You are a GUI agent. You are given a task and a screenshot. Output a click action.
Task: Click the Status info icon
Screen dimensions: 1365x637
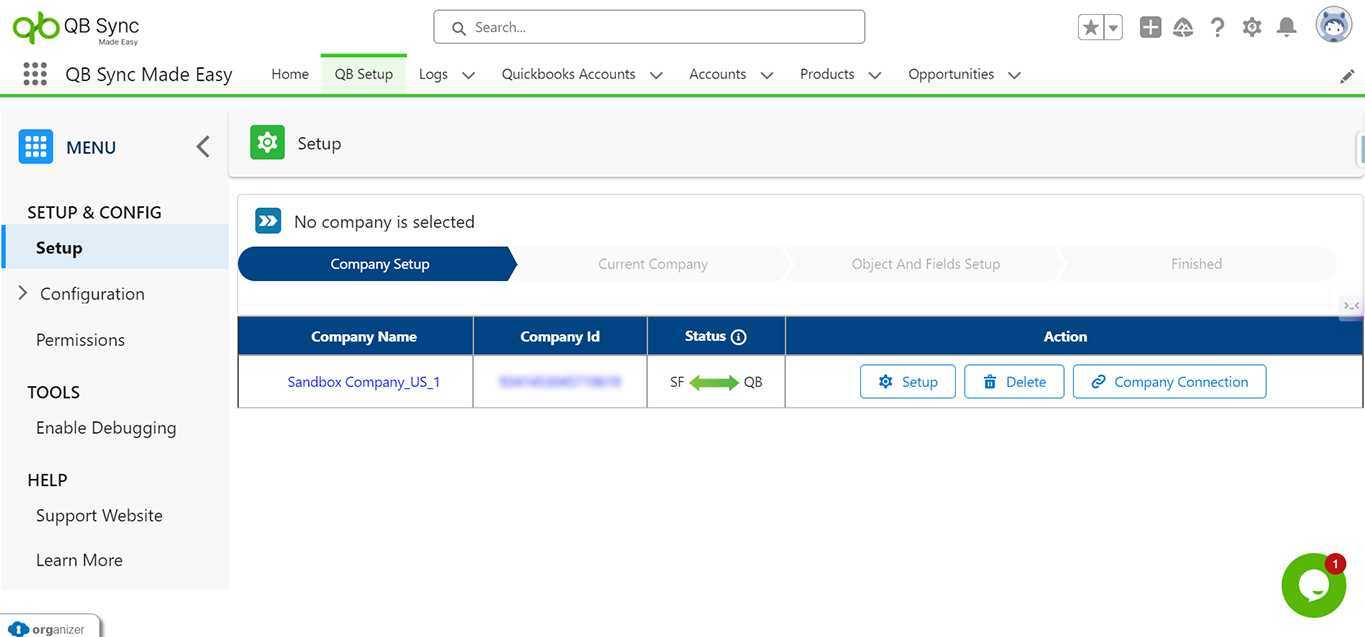point(739,337)
